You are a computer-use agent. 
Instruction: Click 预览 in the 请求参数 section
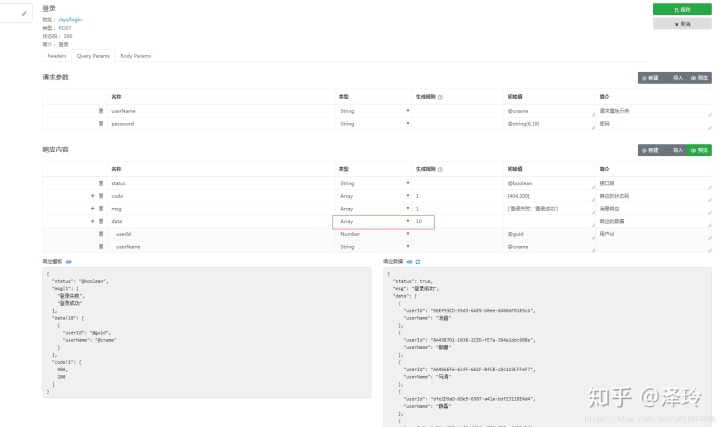[699, 78]
